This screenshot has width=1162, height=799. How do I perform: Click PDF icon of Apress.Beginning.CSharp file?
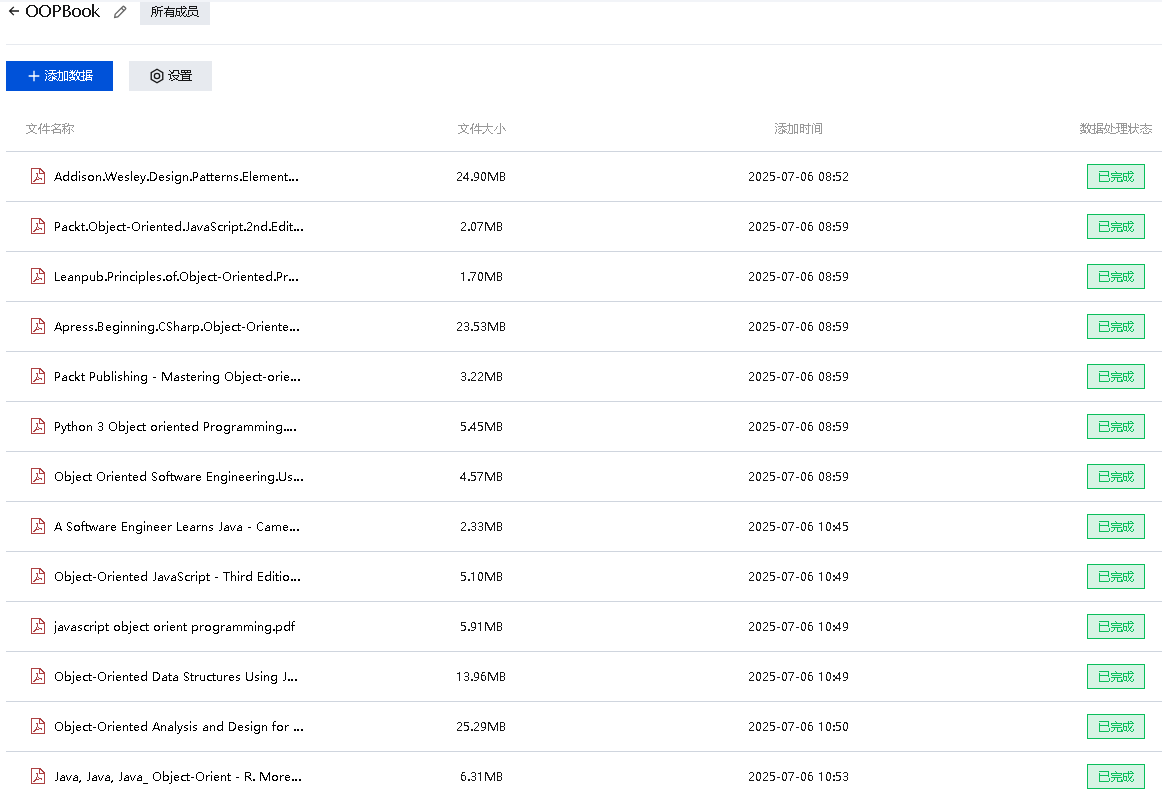click(38, 327)
